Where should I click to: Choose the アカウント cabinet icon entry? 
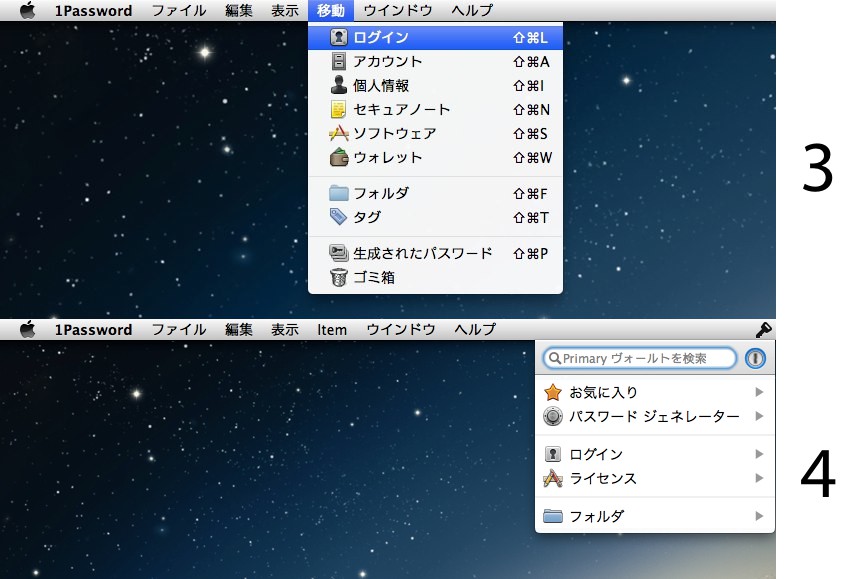(x=339, y=61)
